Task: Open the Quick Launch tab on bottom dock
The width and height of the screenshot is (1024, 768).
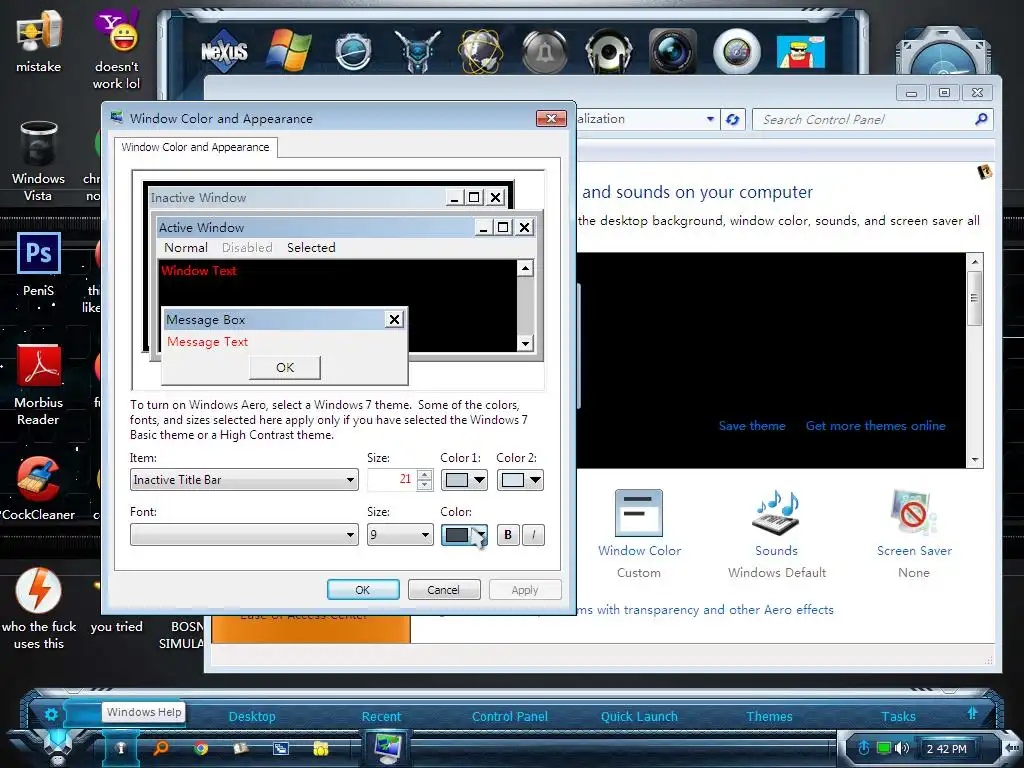Action: [639, 716]
